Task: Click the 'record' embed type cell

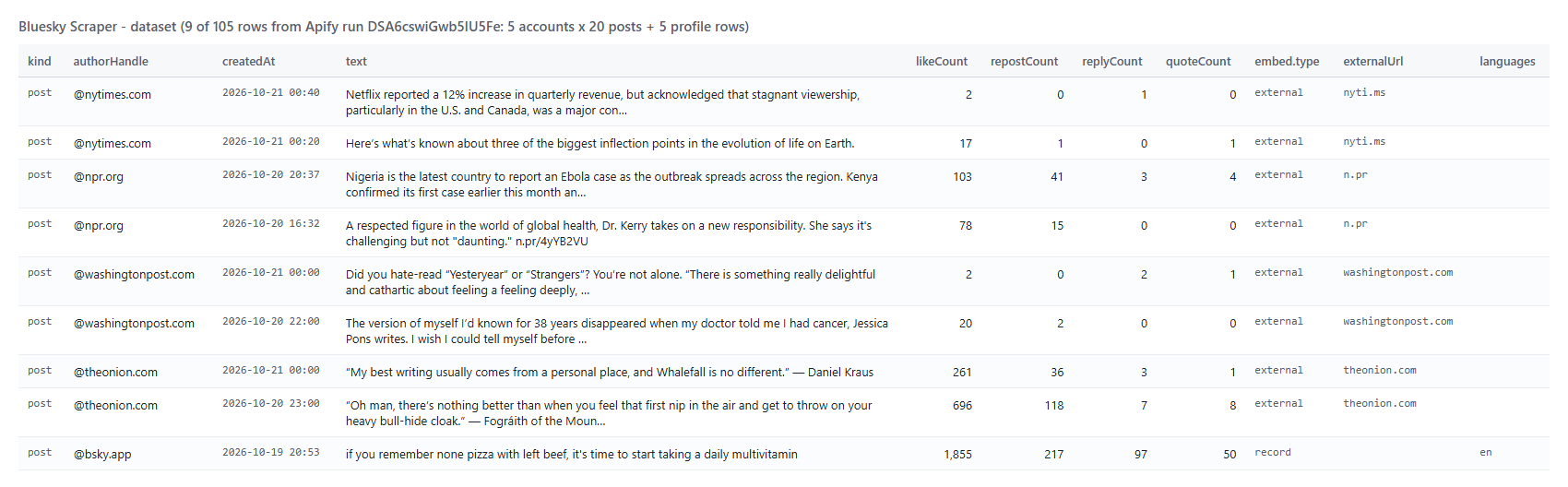Action: 1273,453
